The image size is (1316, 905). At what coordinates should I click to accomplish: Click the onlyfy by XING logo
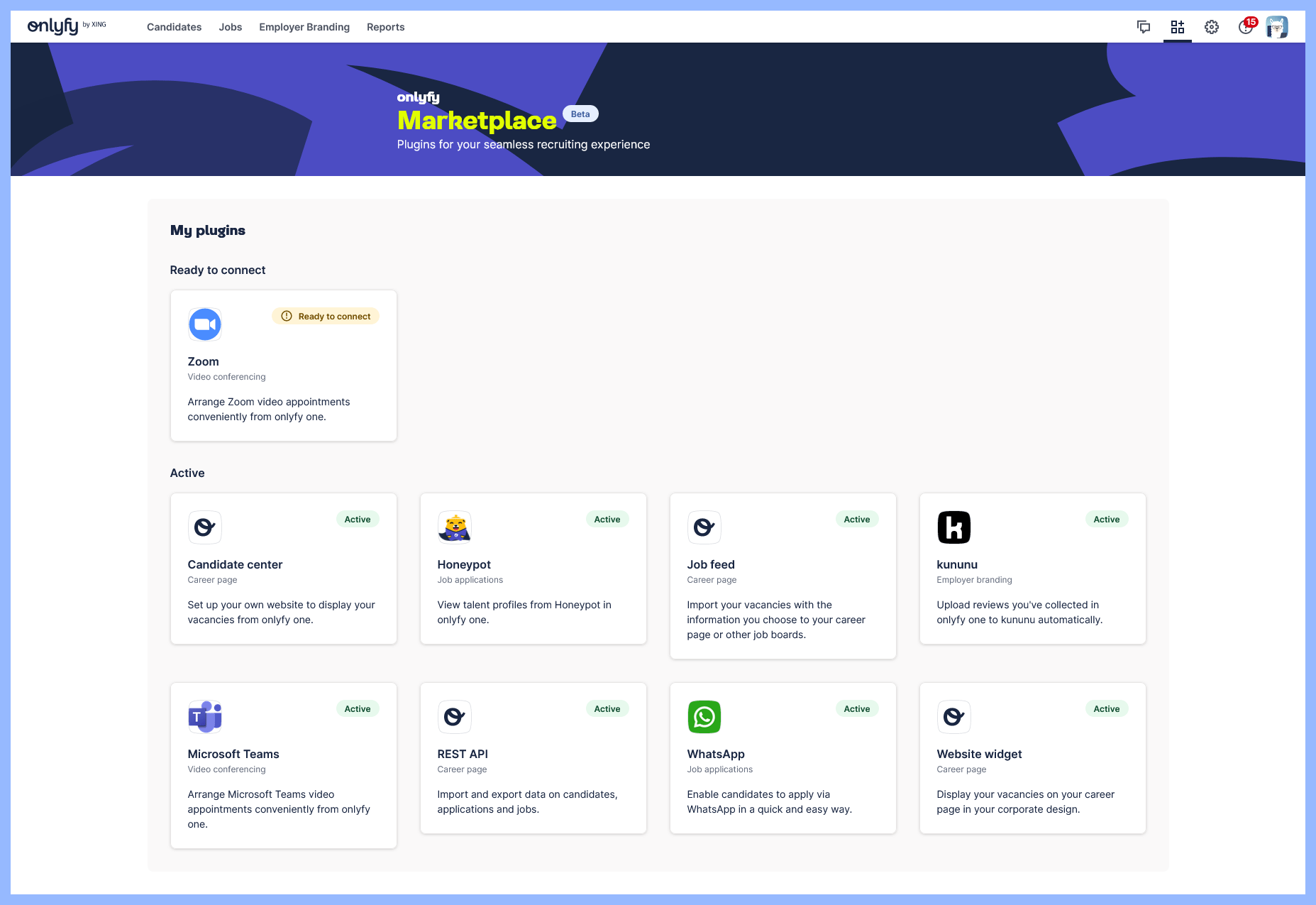pos(67,26)
